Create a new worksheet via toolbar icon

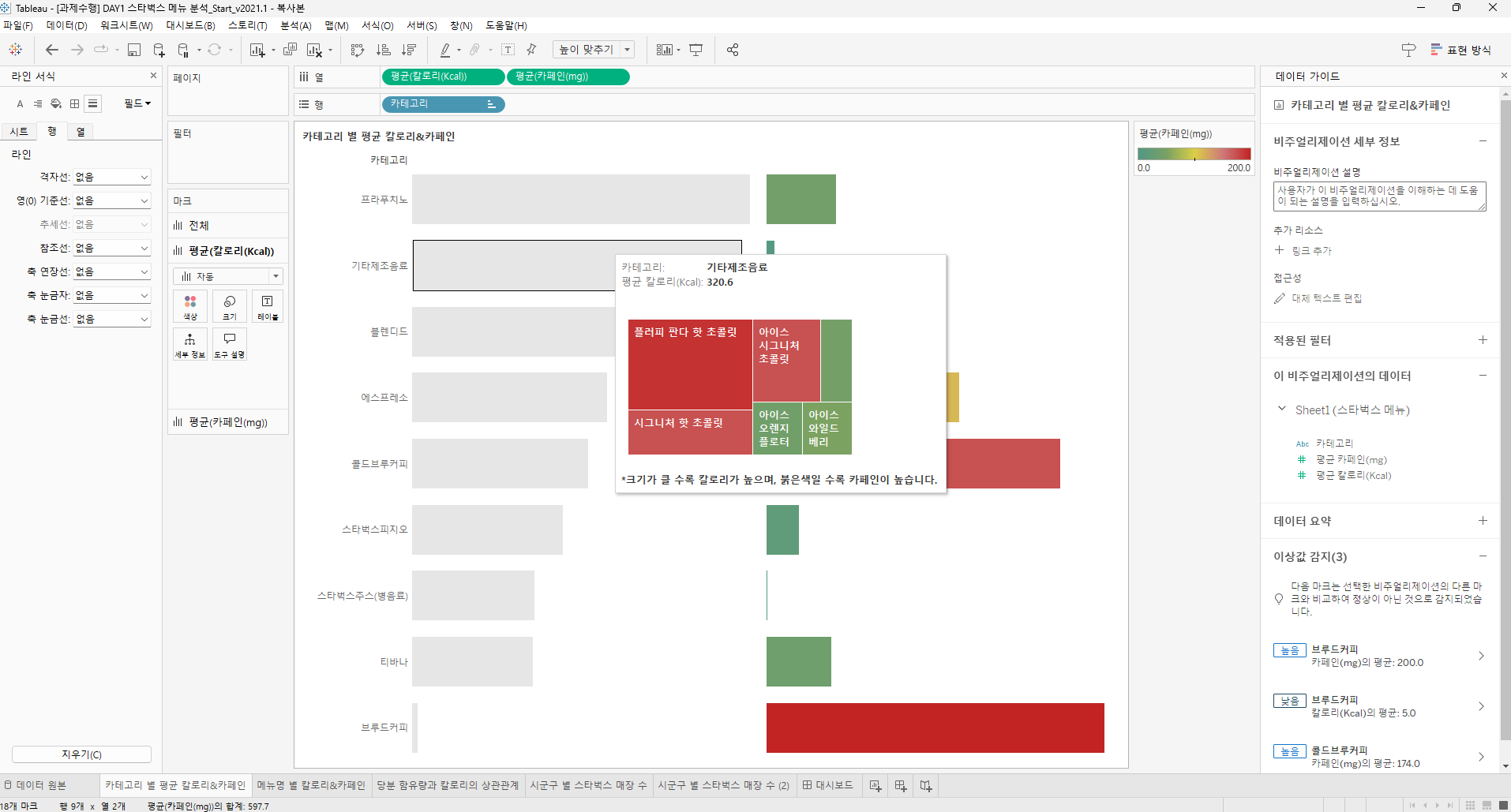click(x=257, y=50)
